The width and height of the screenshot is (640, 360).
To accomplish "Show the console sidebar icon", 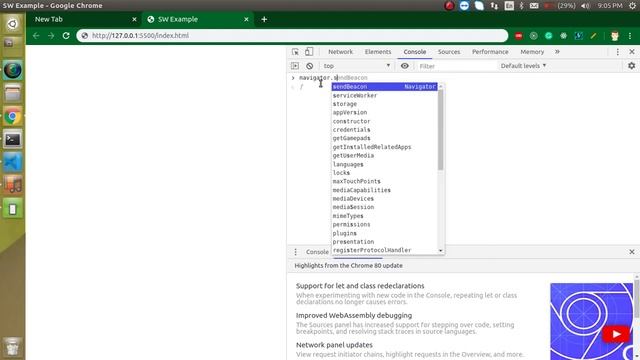I will (x=295, y=66).
